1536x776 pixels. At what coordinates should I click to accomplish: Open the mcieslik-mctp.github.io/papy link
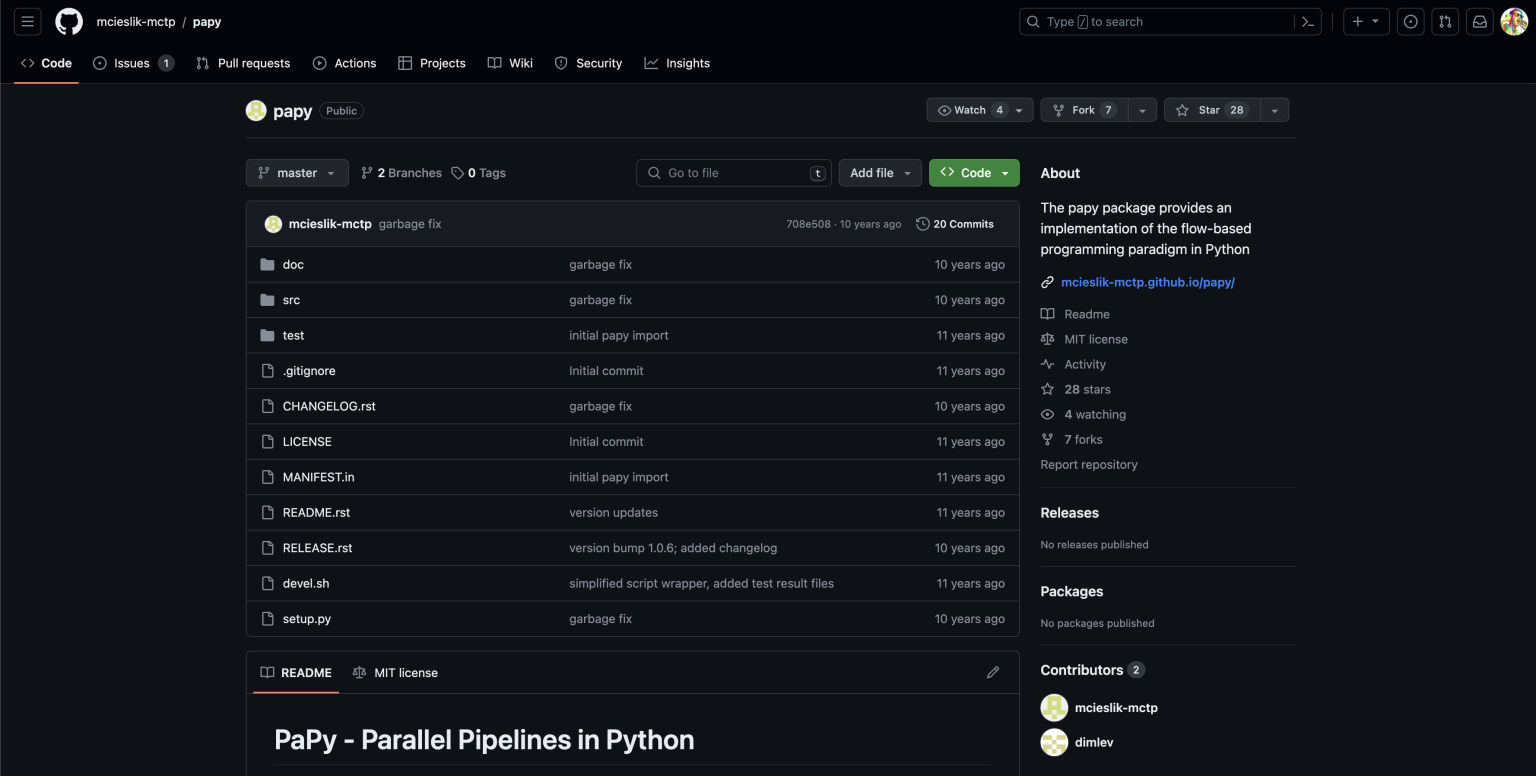click(1148, 282)
